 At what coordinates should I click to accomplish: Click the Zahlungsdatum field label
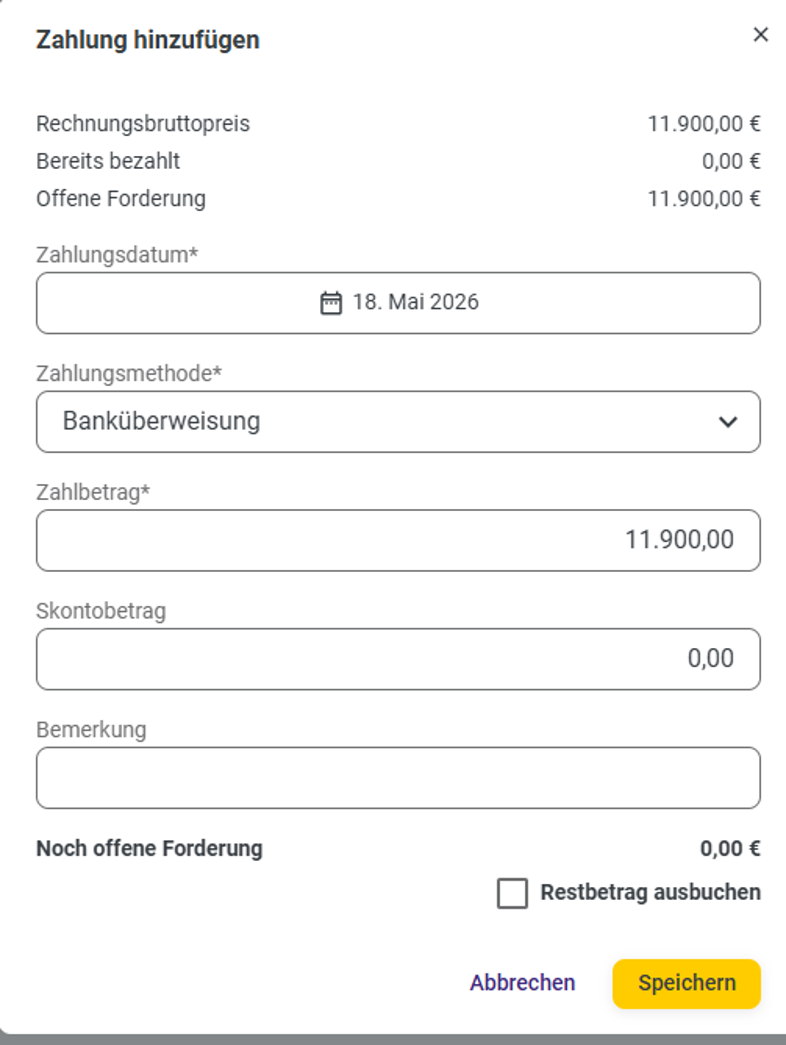[x=117, y=255]
